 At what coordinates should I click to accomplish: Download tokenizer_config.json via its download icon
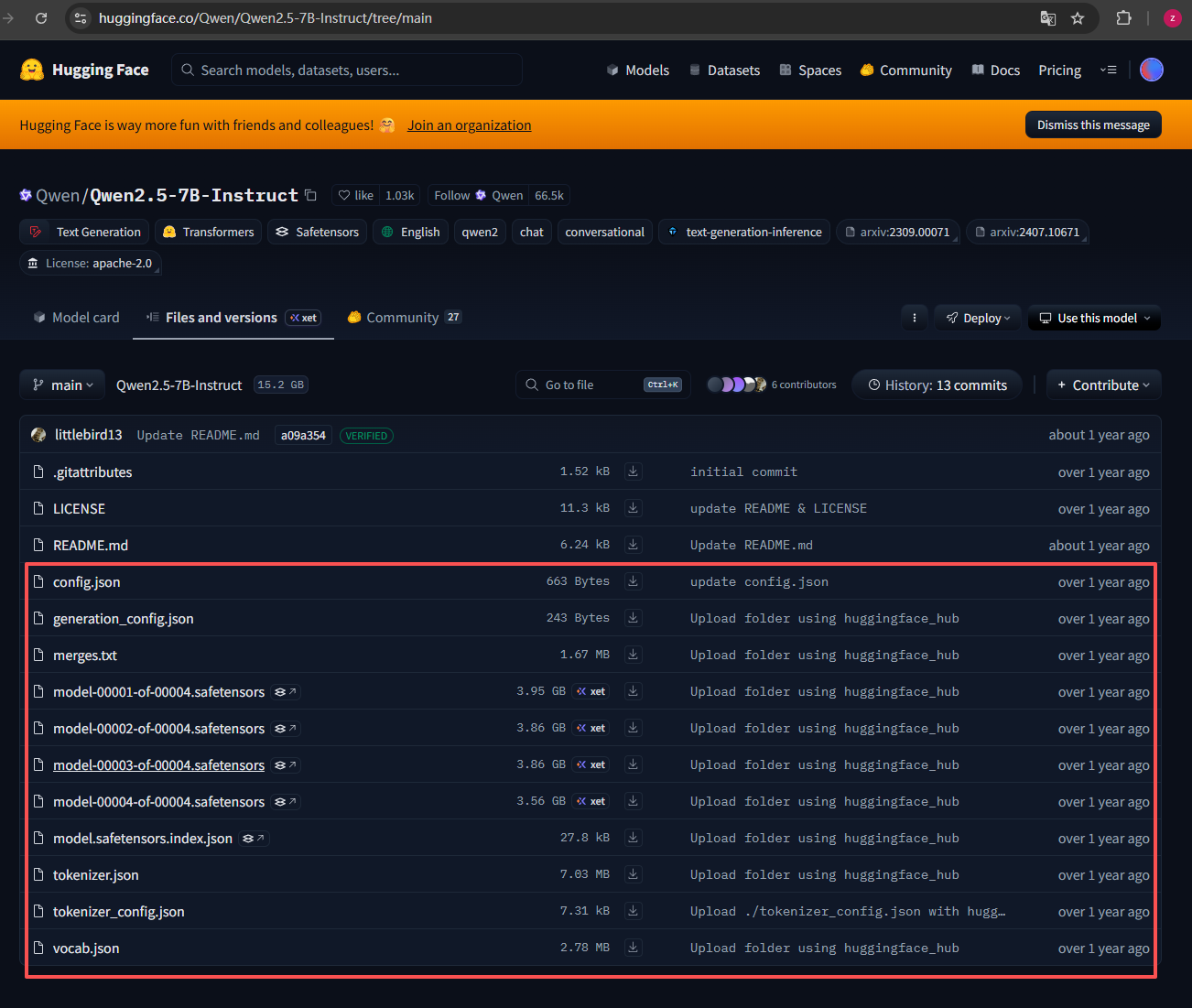[x=633, y=911]
